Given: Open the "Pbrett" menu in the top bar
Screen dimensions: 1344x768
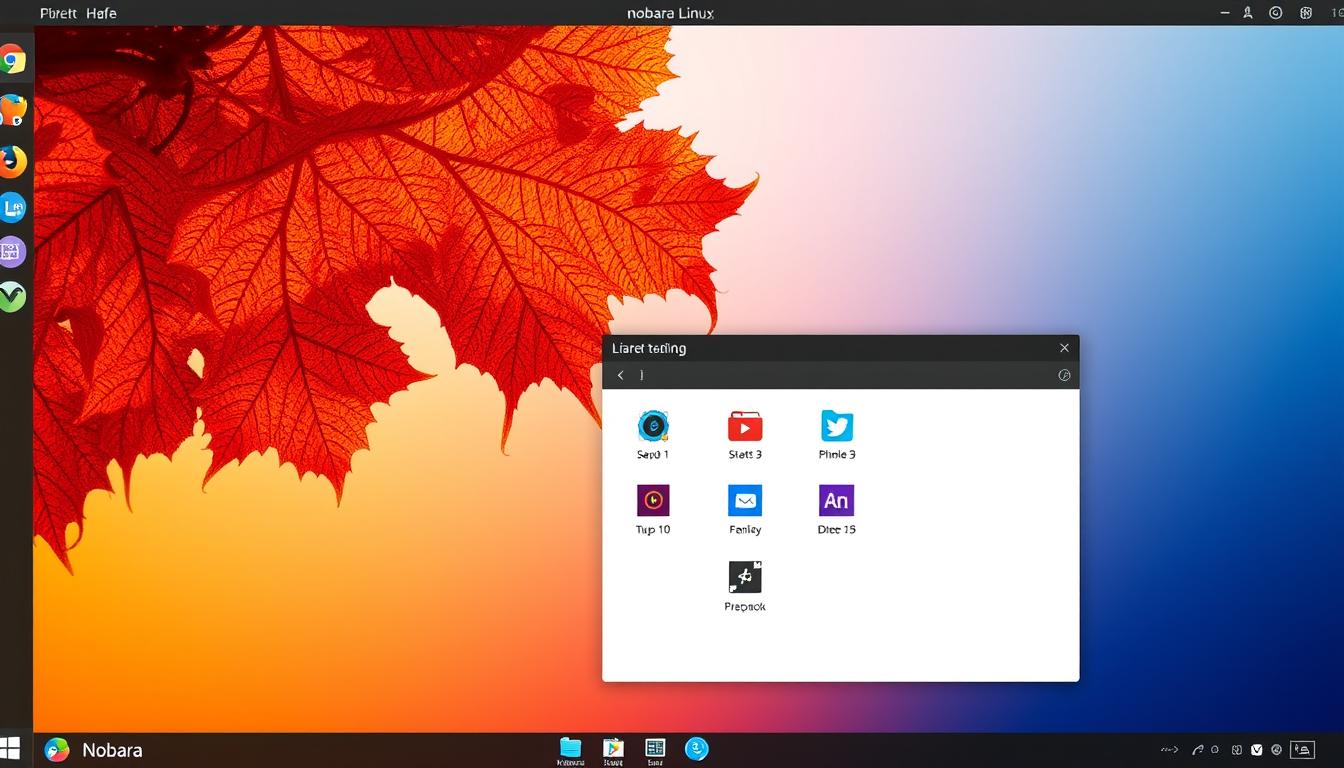Looking at the screenshot, I should [55, 13].
